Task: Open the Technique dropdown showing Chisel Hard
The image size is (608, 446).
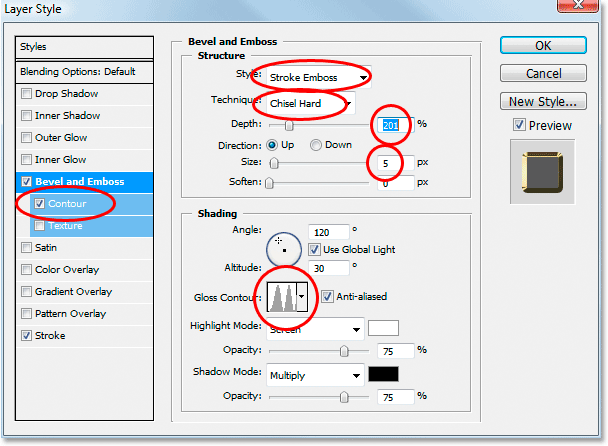Action: (x=310, y=102)
